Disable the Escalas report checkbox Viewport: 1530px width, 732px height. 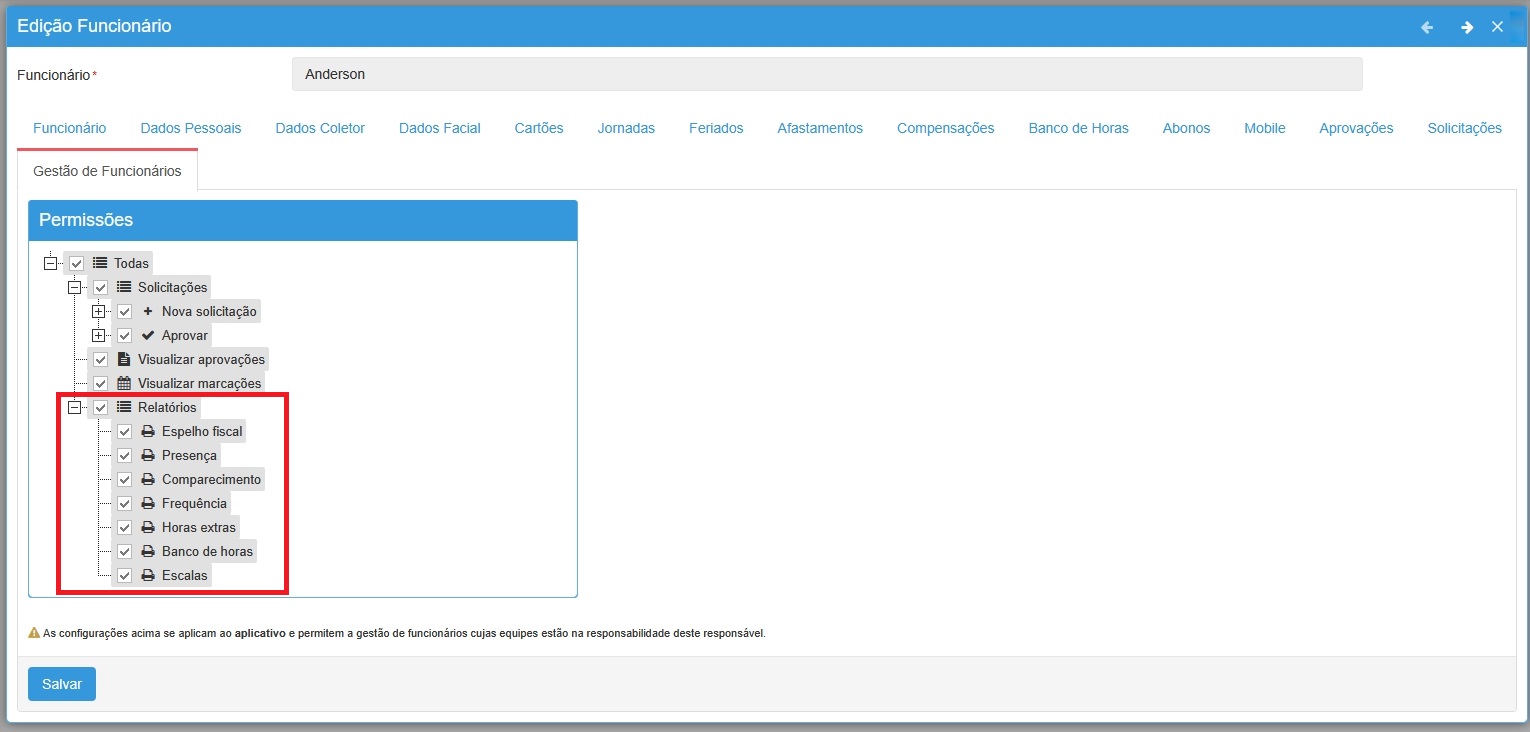coord(125,575)
